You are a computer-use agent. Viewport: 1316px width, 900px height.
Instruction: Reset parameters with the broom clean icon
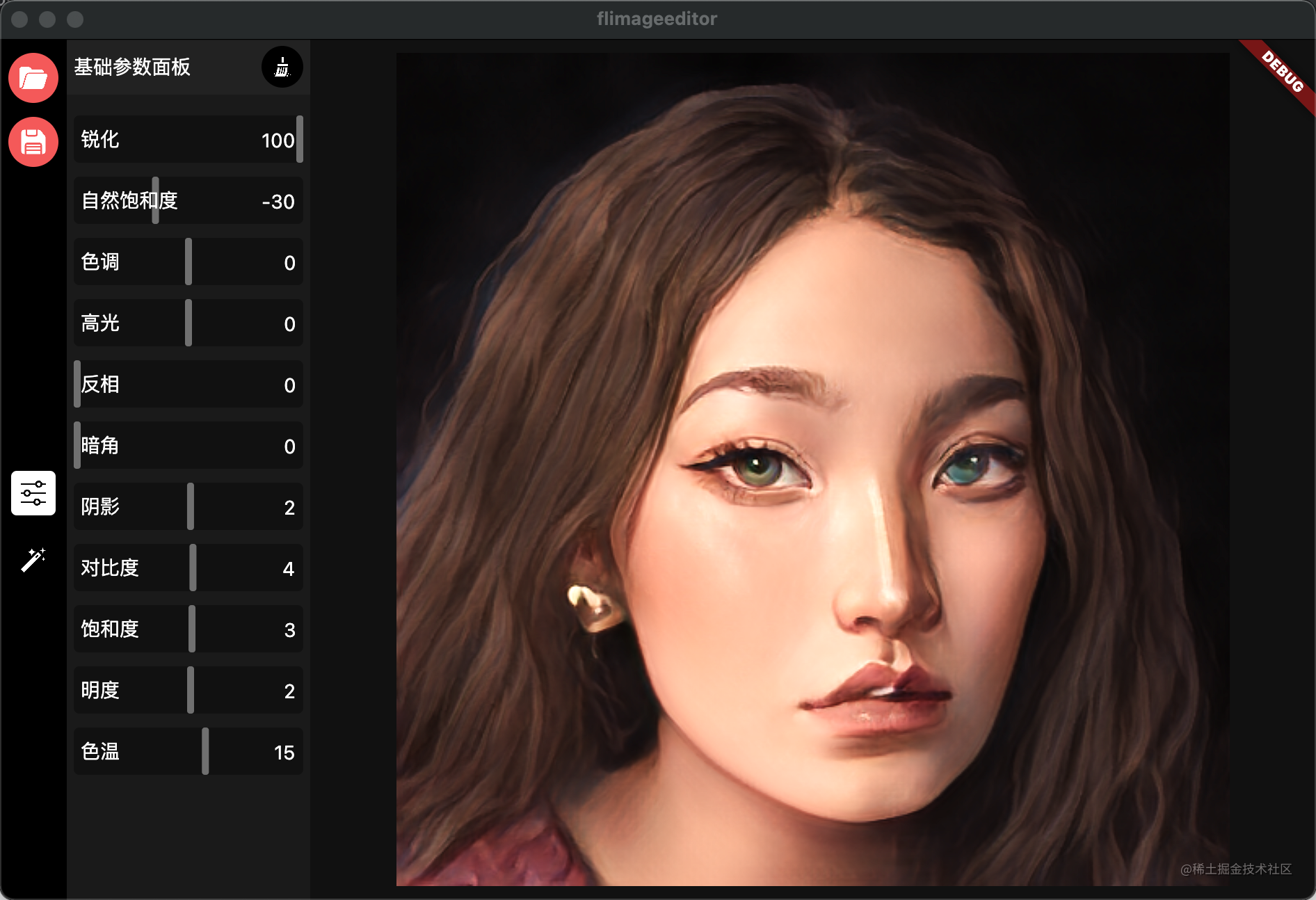point(282,67)
